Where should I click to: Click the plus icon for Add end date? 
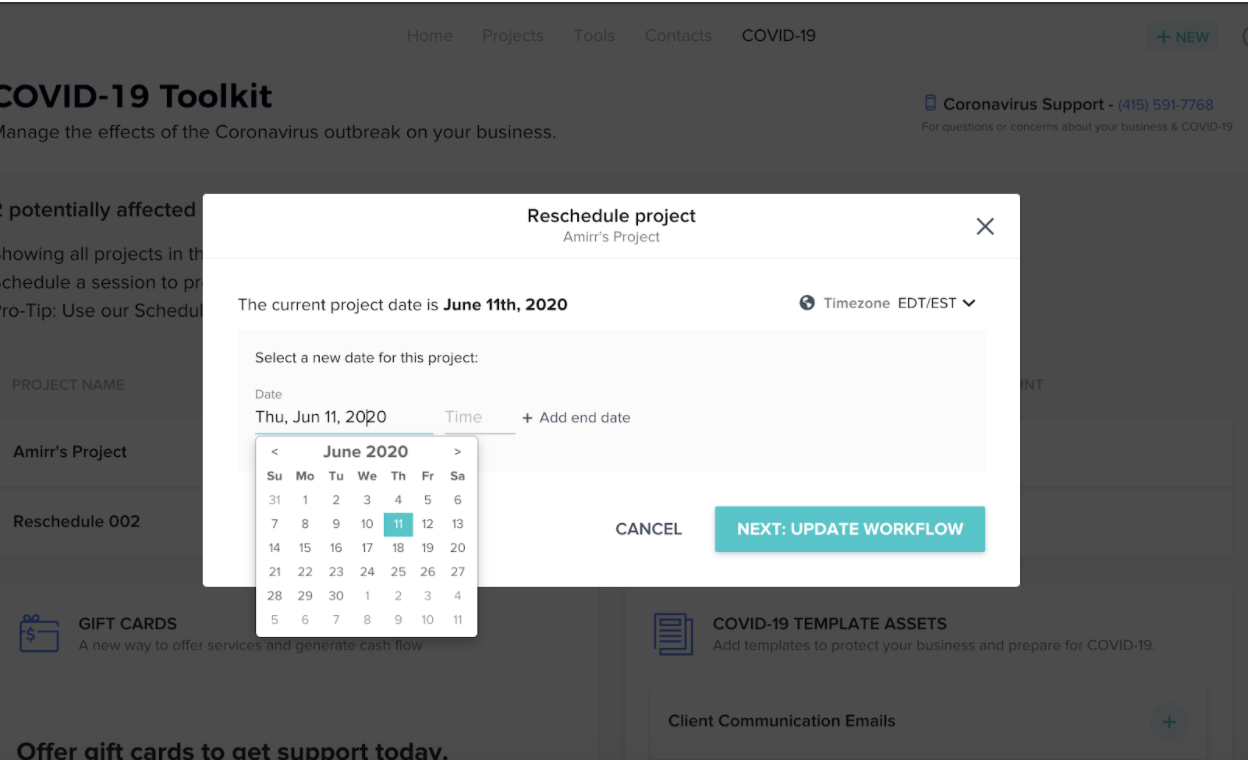(527, 418)
